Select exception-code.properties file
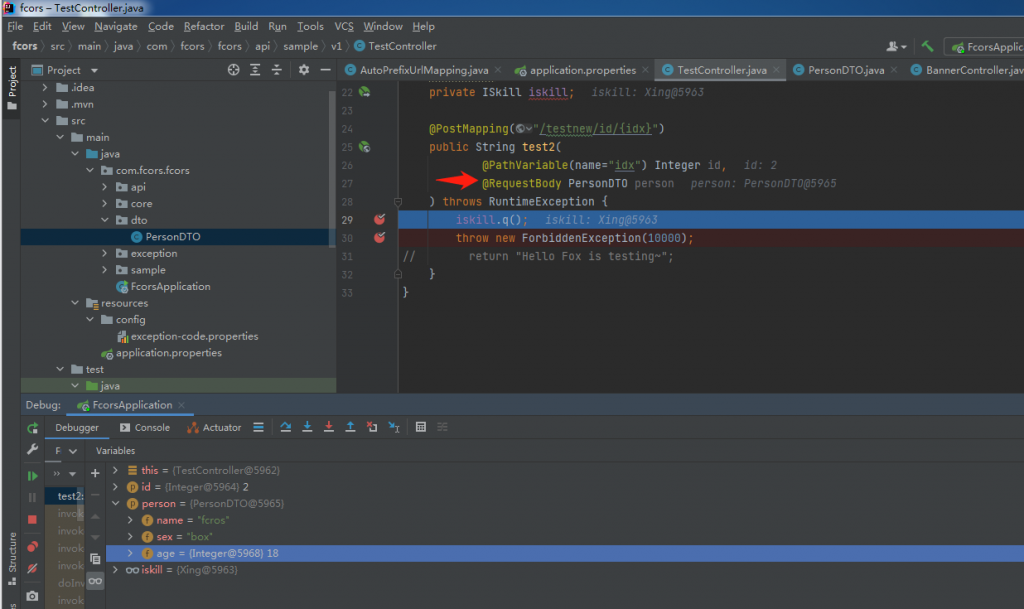This screenshot has width=1024, height=609. click(x=194, y=336)
